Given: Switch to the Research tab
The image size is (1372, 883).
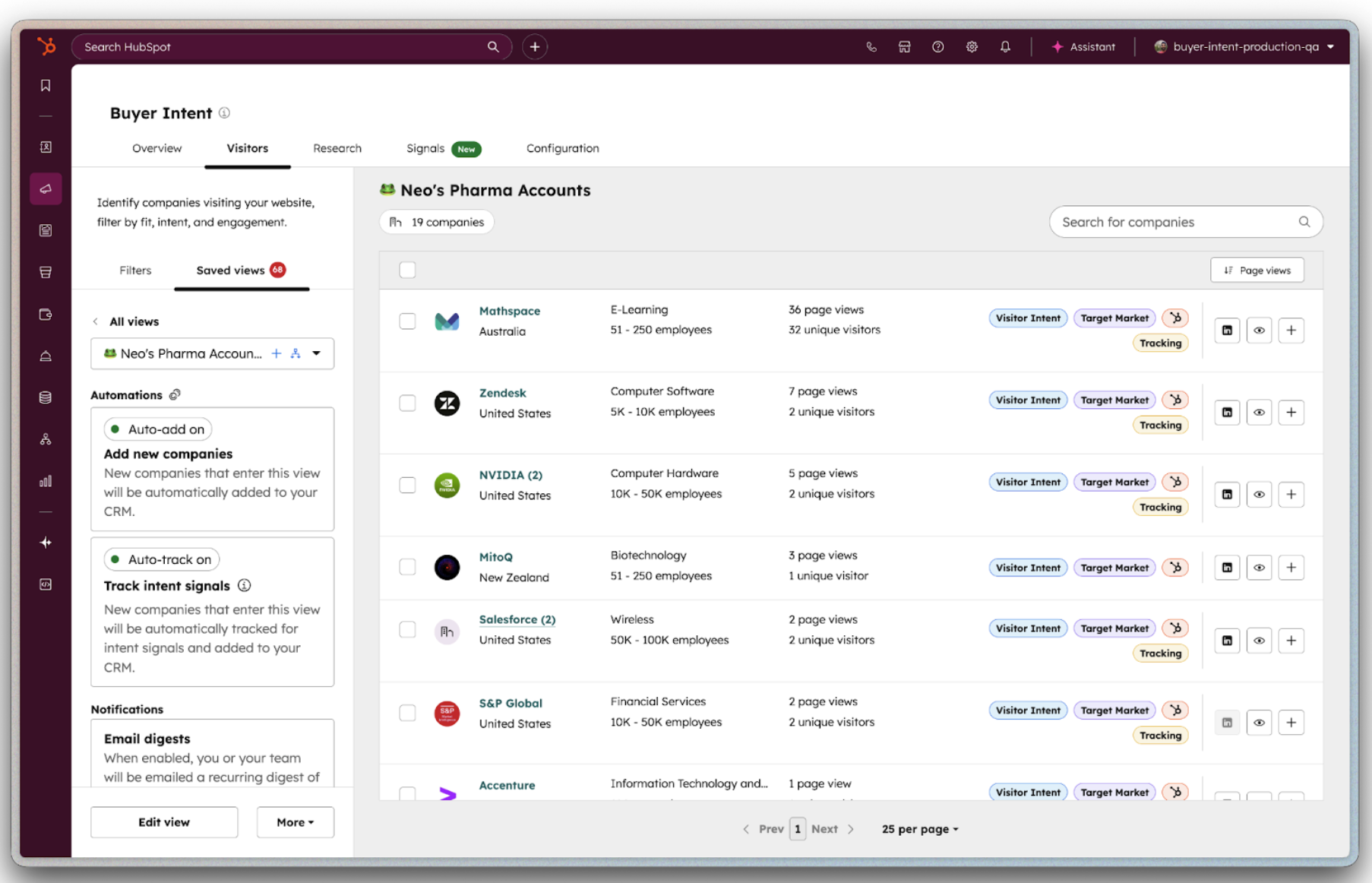Looking at the screenshot, I should pos(337,148).
